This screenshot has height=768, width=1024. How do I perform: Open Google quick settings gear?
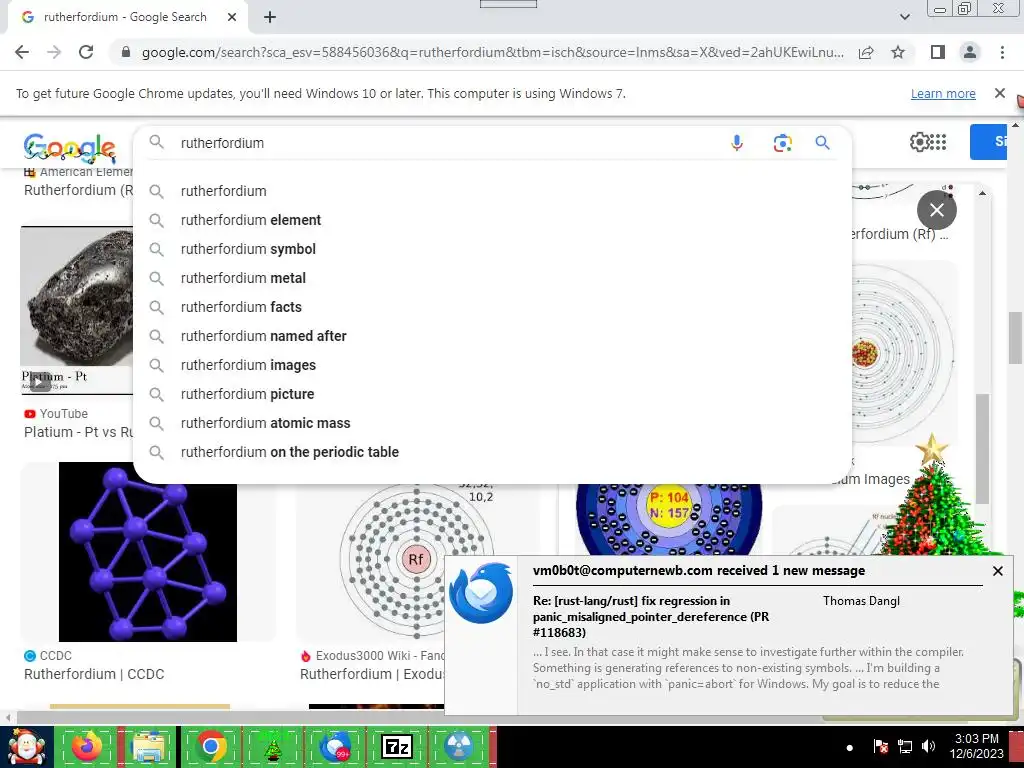coord(919,142)
